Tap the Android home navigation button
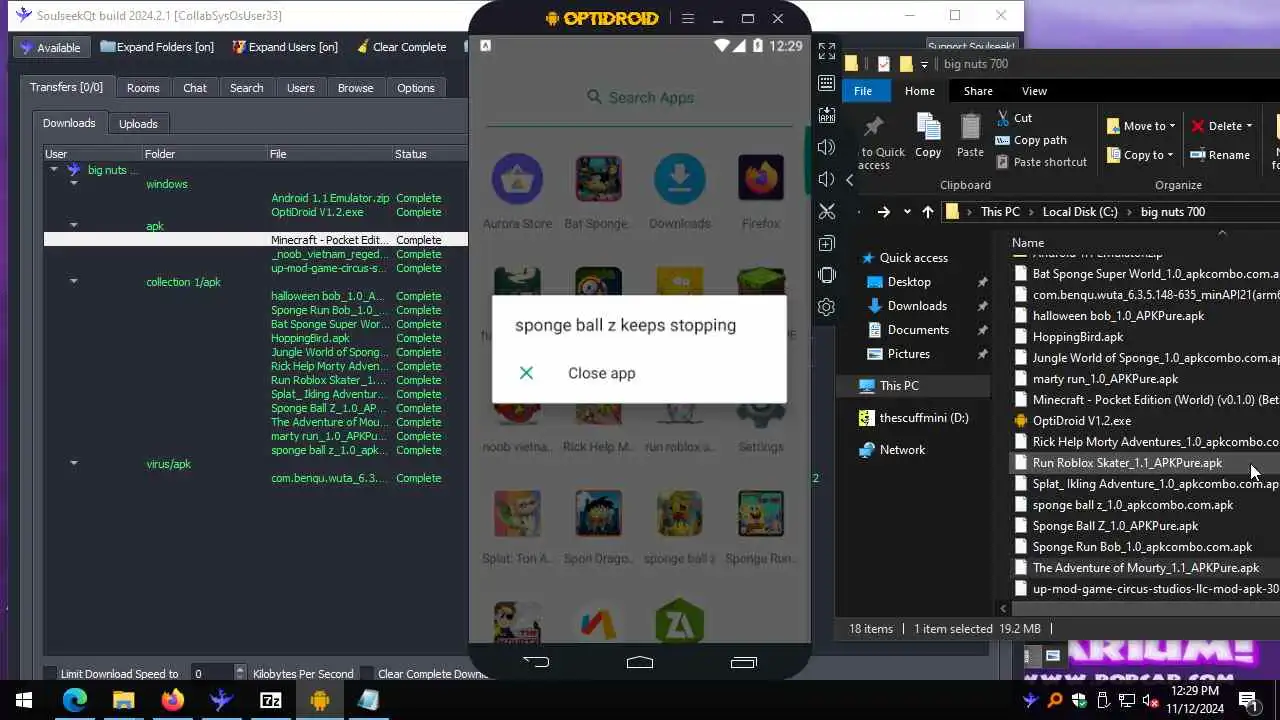The width and height of the screenshot is (1280, 720). (640, 662)
